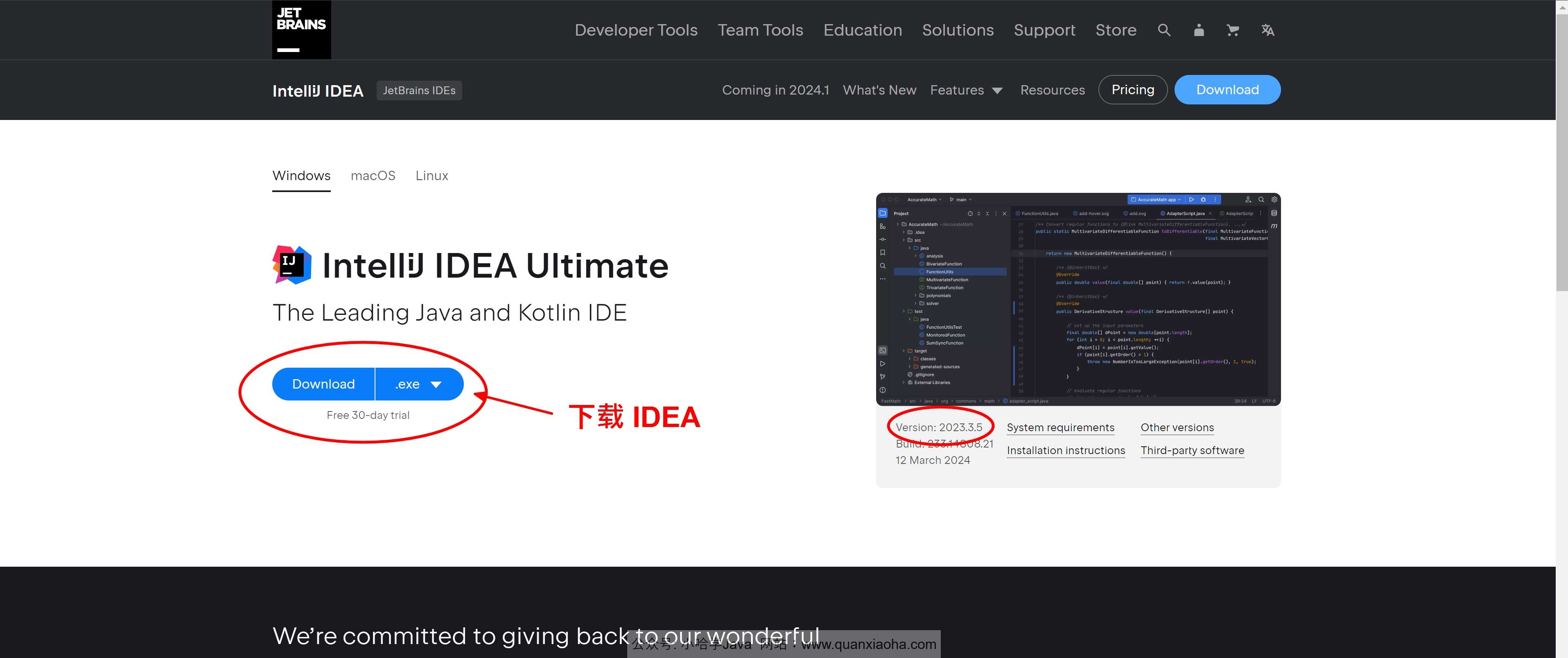The height and width of the screenshot is (658, 1568).
Task: Open the account profile icon
Action: [x=1199, y=30]
